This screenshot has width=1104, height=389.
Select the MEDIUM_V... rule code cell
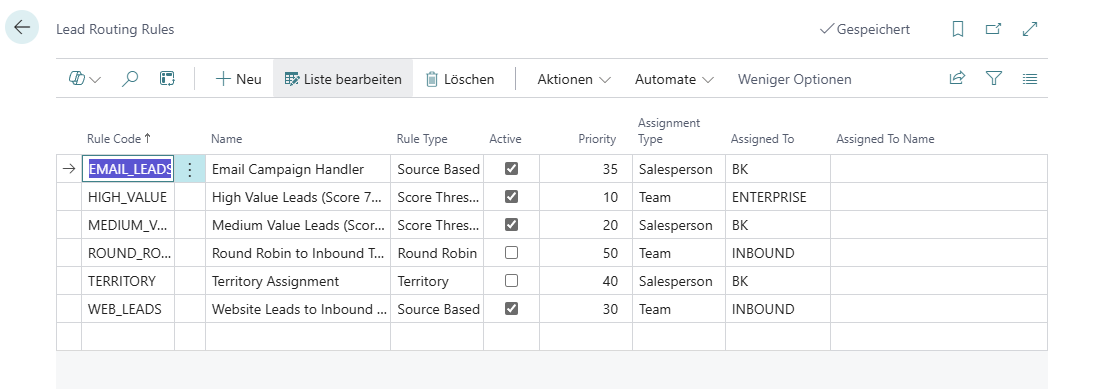(x=127, y=225)
